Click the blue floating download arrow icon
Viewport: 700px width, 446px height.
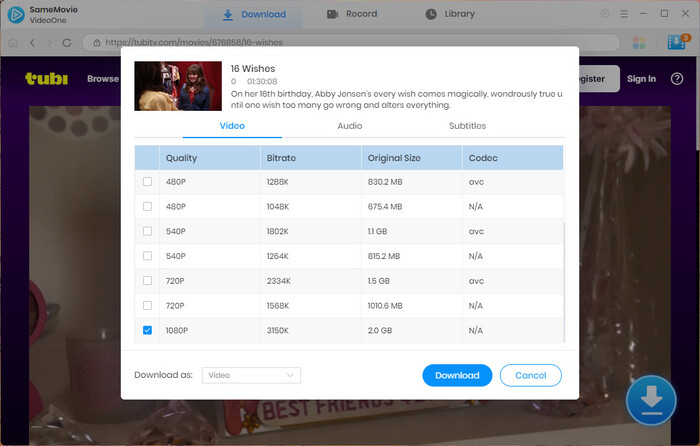(651, 400)
